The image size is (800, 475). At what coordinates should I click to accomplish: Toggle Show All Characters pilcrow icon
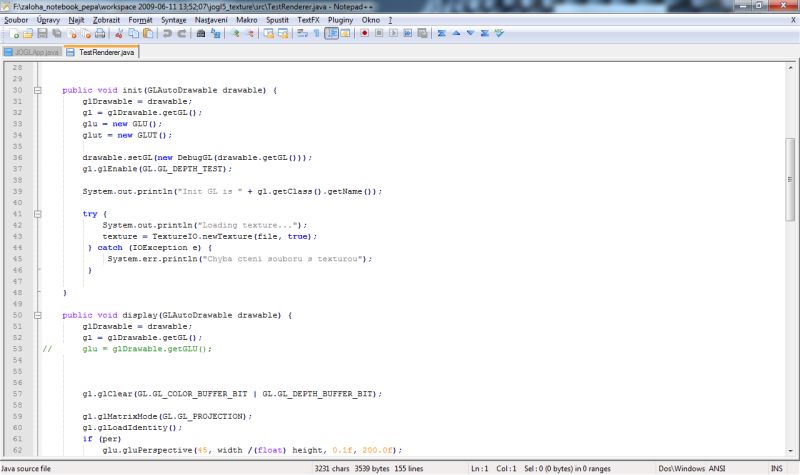(x=316, y=33)
